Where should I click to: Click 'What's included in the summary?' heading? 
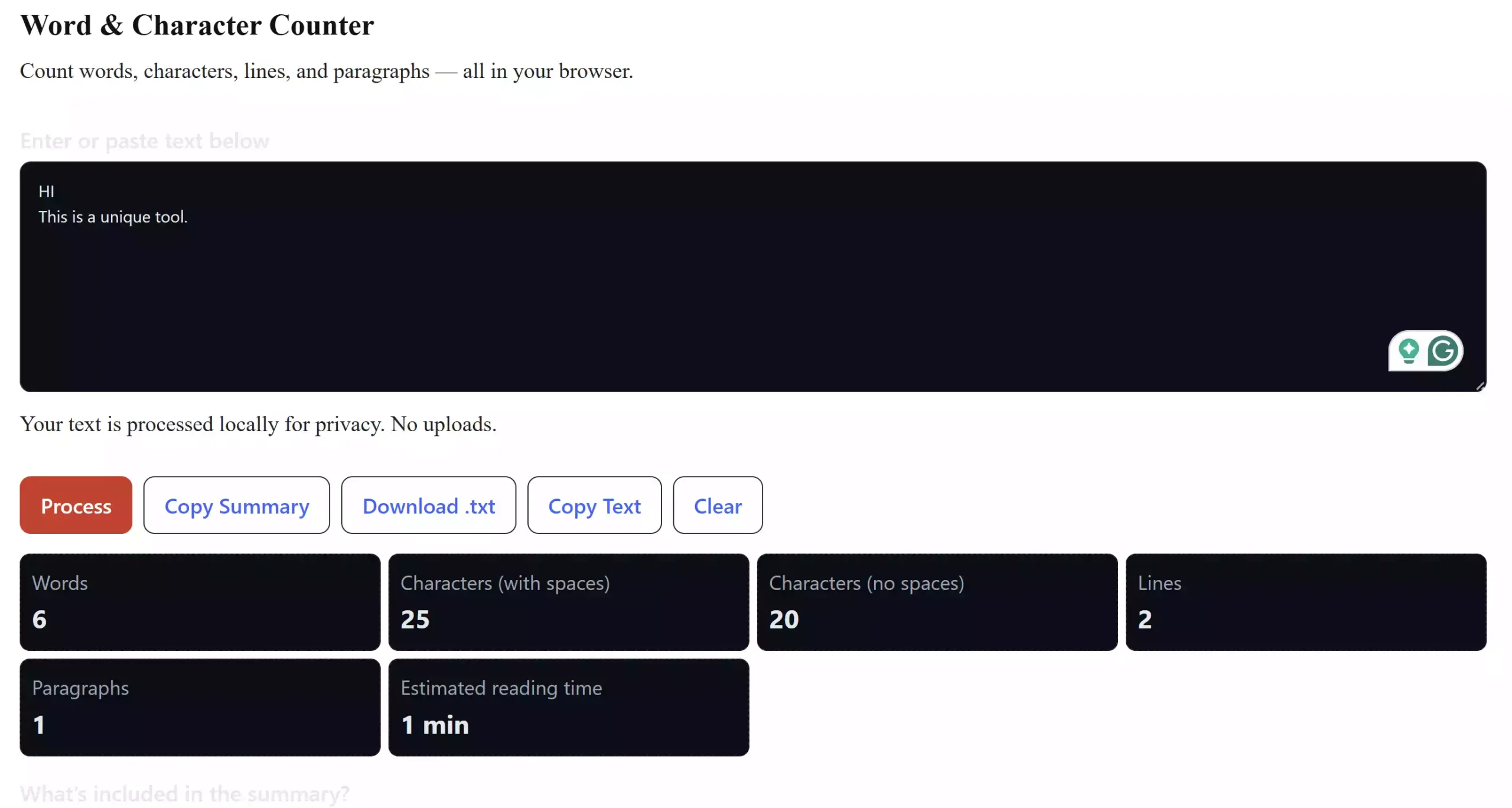tap(184, 793)
